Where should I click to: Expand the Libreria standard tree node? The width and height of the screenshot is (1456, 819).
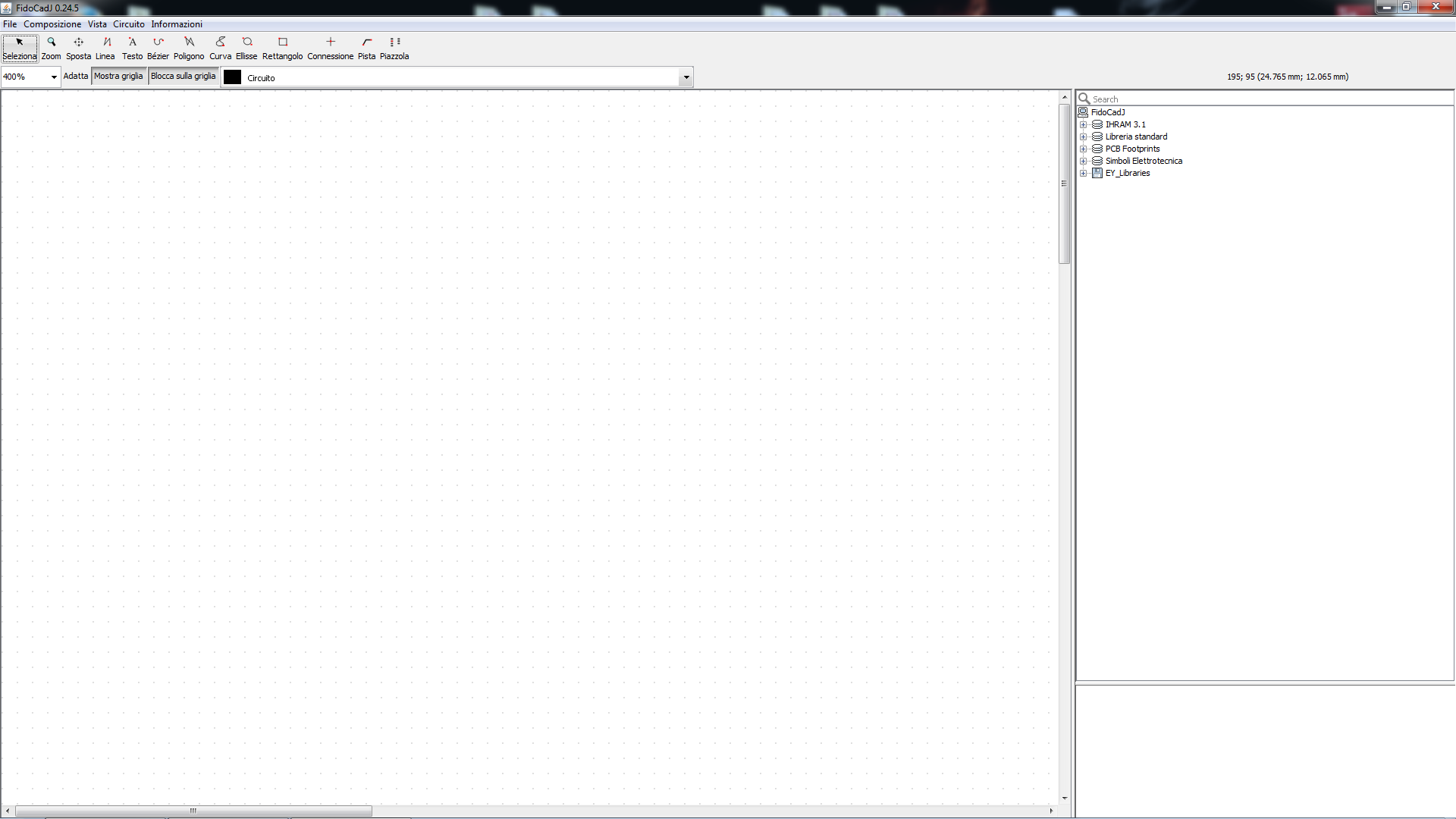(1084, 137)
